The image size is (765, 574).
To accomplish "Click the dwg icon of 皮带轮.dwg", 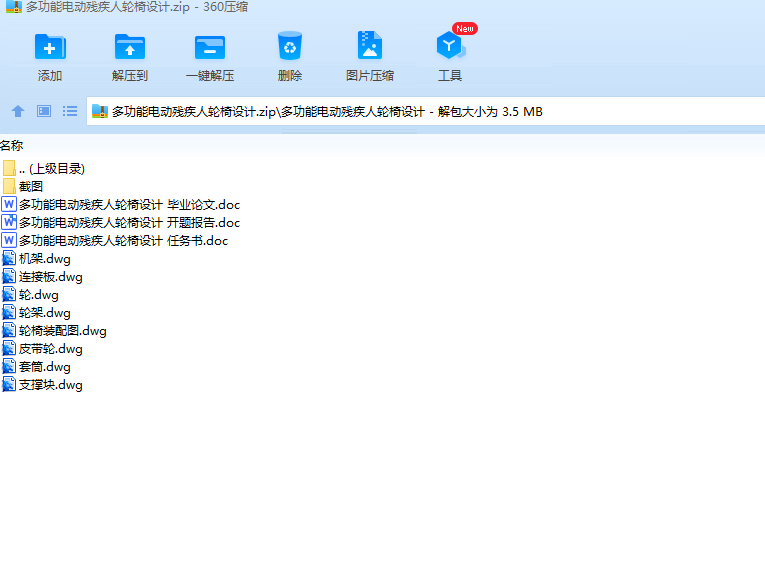I will point(9,348).
